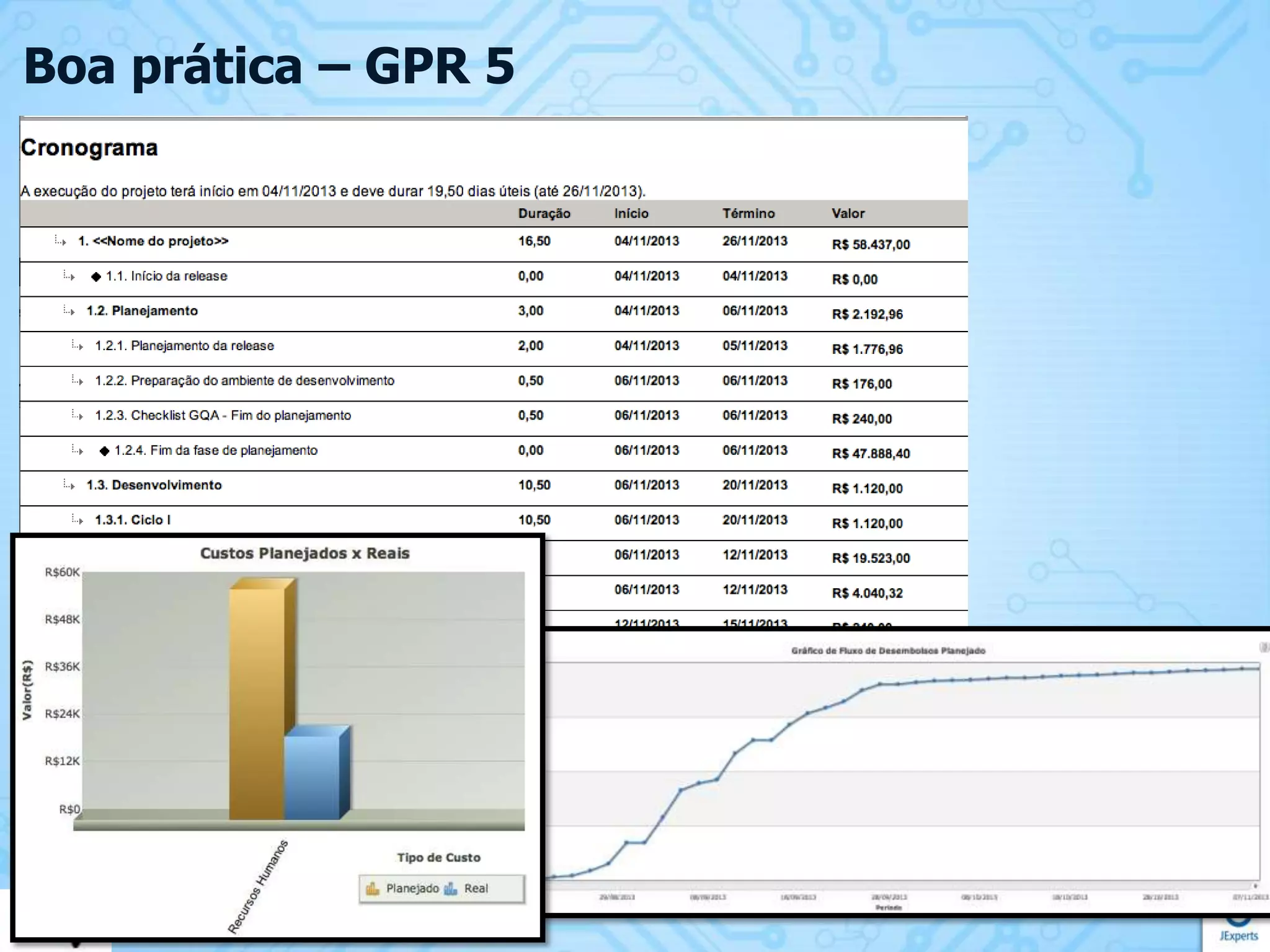
Task: Click the arrow beside '1.2.2. Preparação do ambiente'
Action: (x=77, y=380)
